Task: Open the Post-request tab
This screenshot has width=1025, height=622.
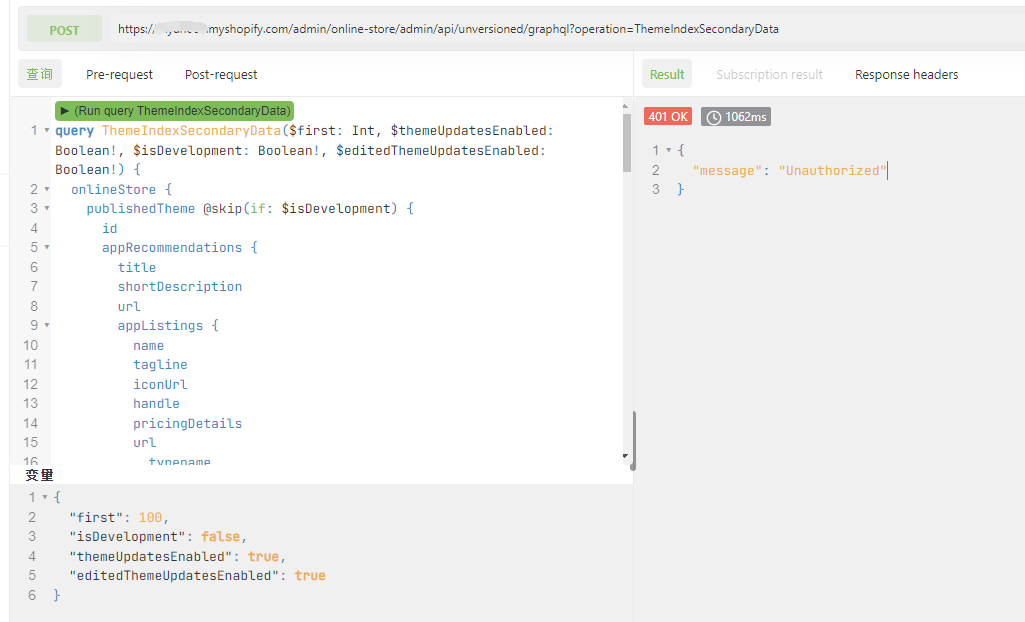Action: pyautogui.click(x=221, y=74)
